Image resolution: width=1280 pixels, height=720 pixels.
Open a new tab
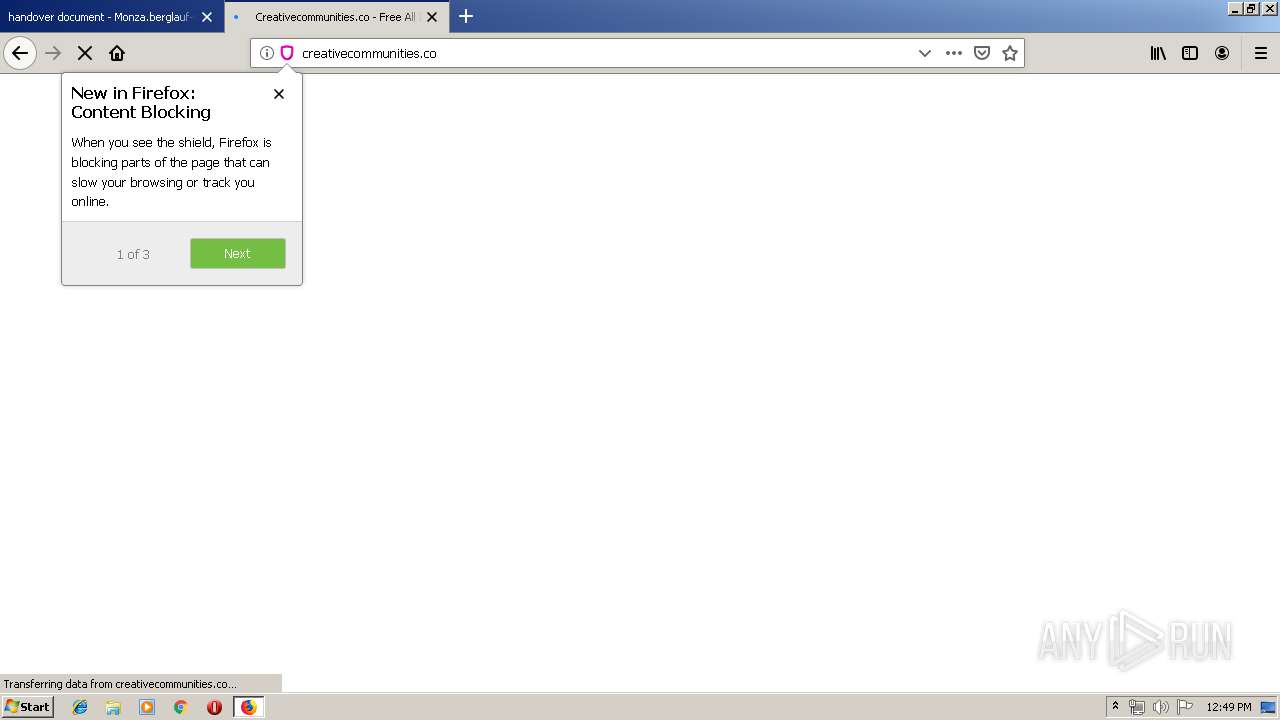coord(466,16)
